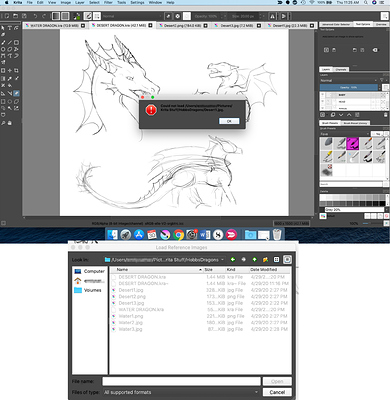Click the Save toolbar icon

(x=24, y=16)
